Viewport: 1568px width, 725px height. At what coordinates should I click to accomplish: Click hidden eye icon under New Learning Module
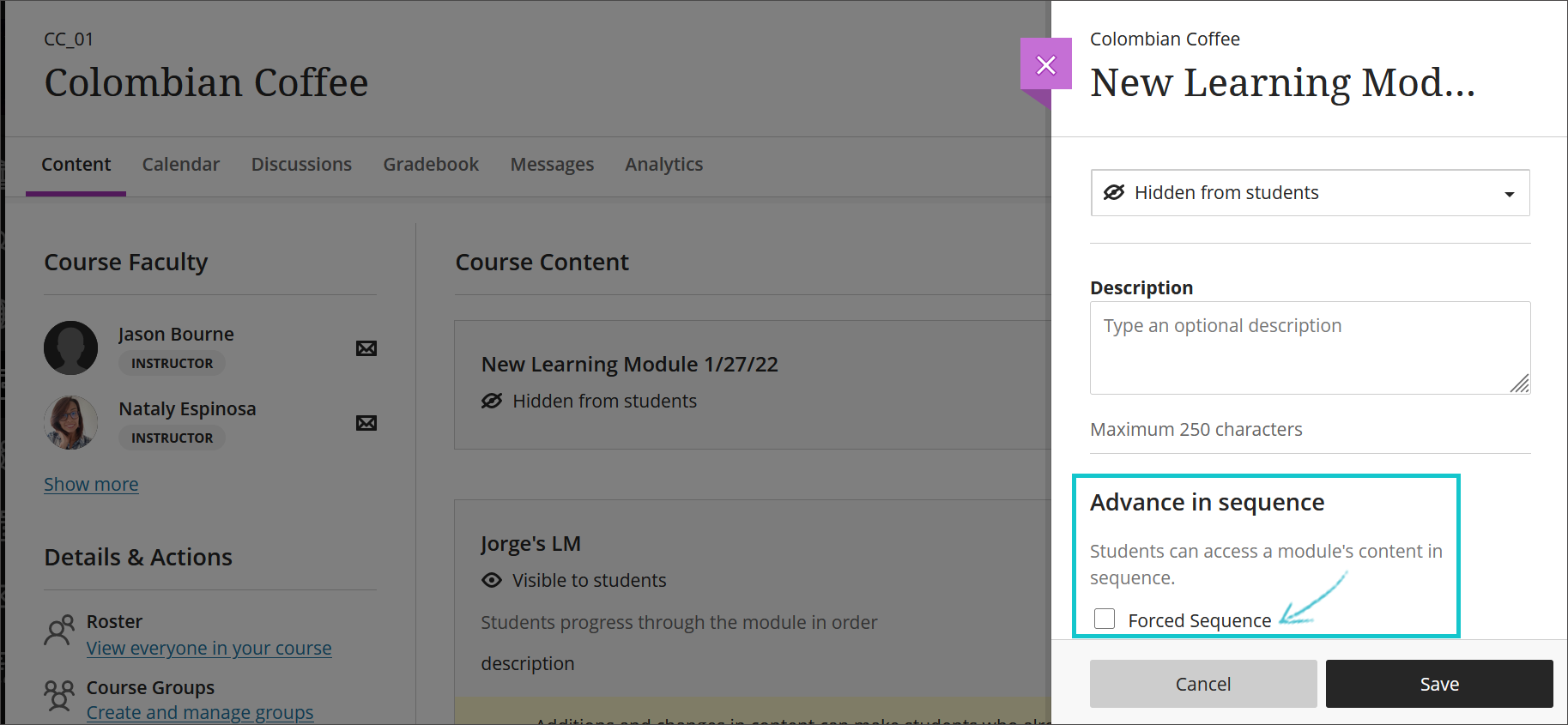[x=492, y=402]
